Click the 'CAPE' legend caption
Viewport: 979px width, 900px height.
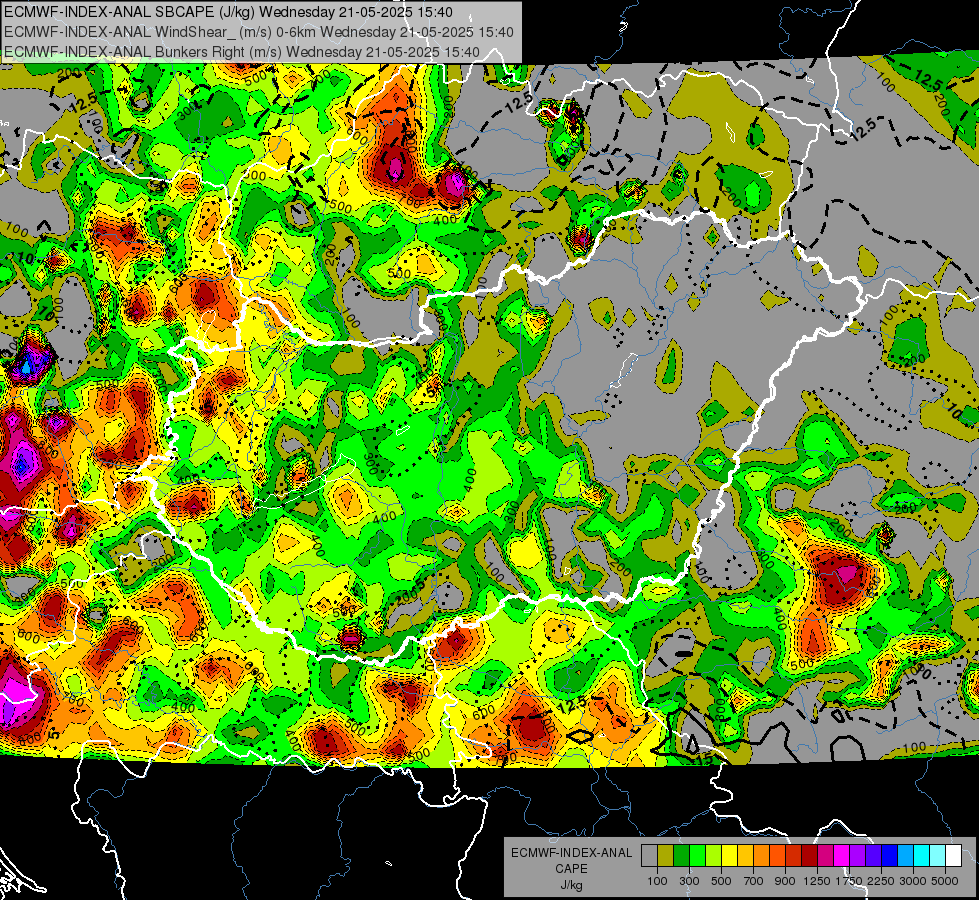pyautogui.click(x=571, y=868)
